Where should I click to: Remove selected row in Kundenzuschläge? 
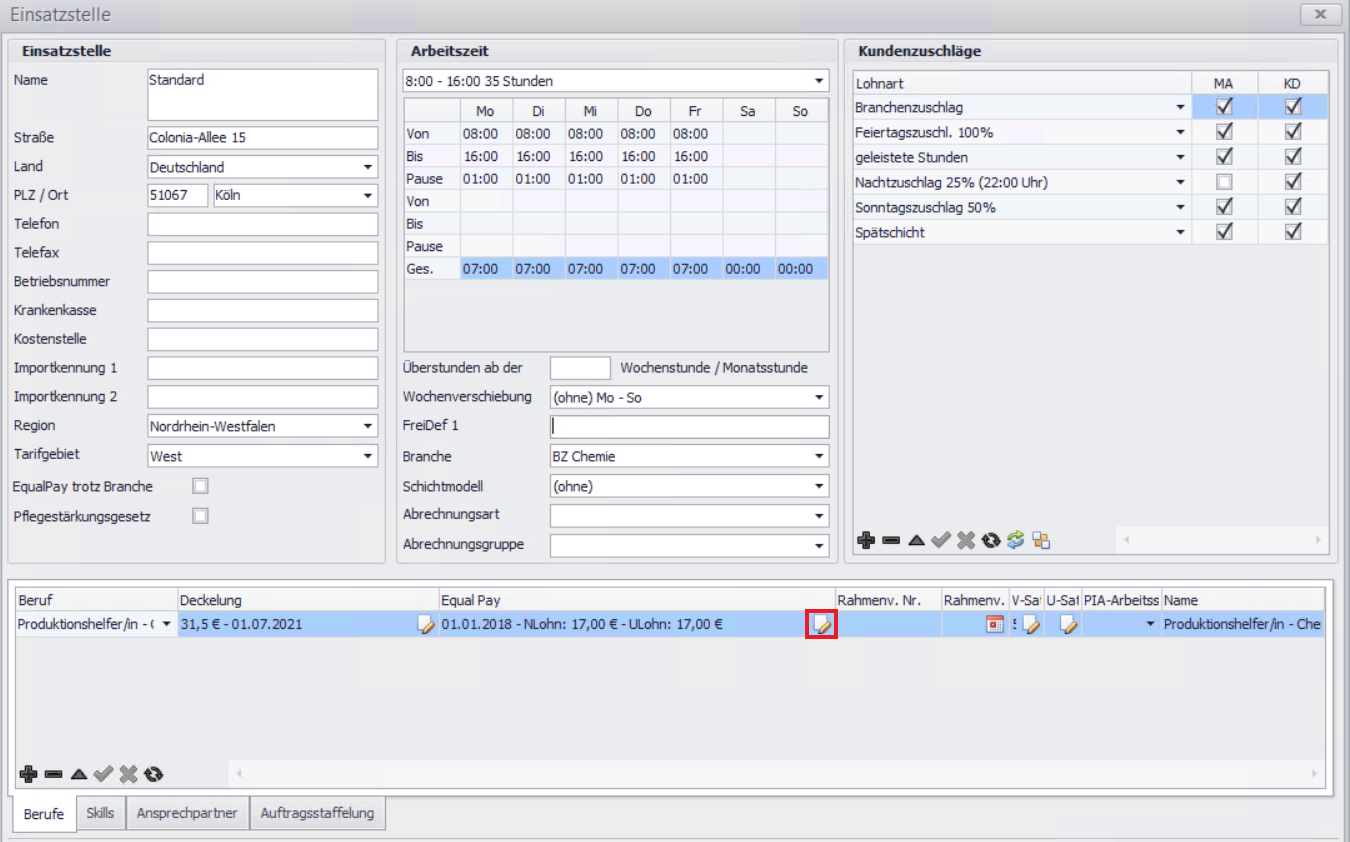891,540
